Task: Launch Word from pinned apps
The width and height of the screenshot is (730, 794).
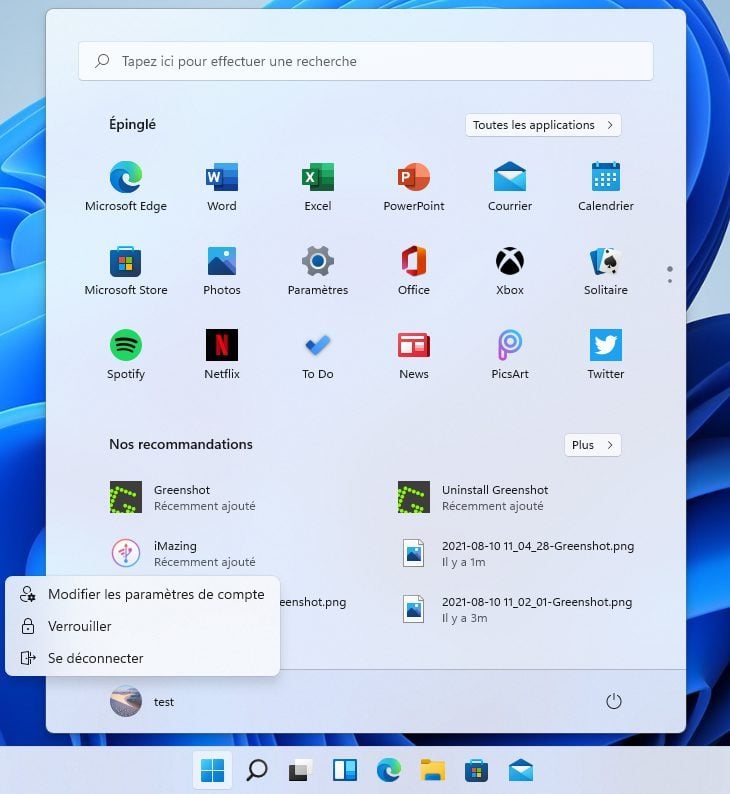Action: click(x=222, y=186)
